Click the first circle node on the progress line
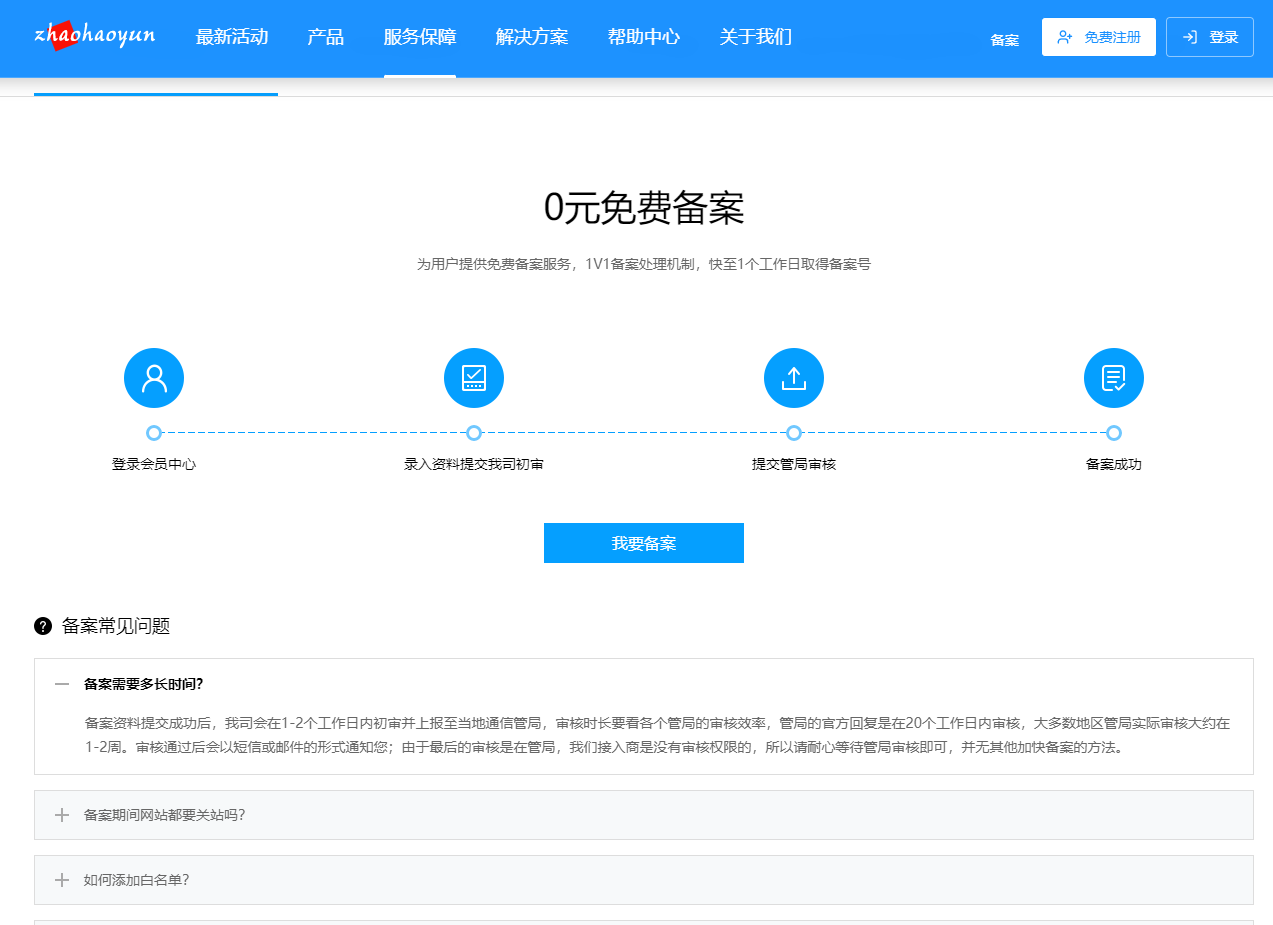This screenshot has width=1273, height=925. [x=153, y=433]
